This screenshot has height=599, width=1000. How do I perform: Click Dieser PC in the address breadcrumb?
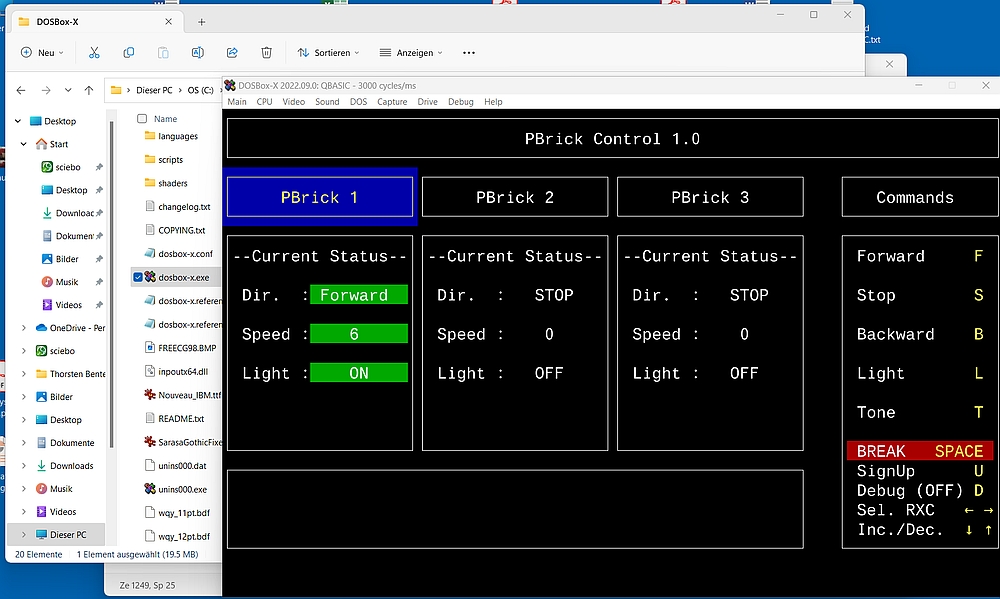[154, 90]
